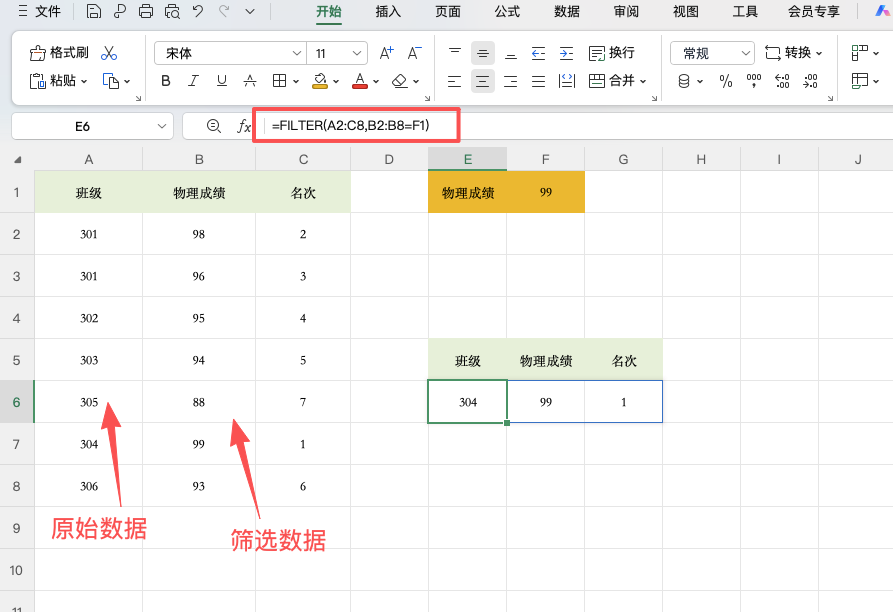
Task: Click the 换行 wrap text button
Action: [612, 51]
